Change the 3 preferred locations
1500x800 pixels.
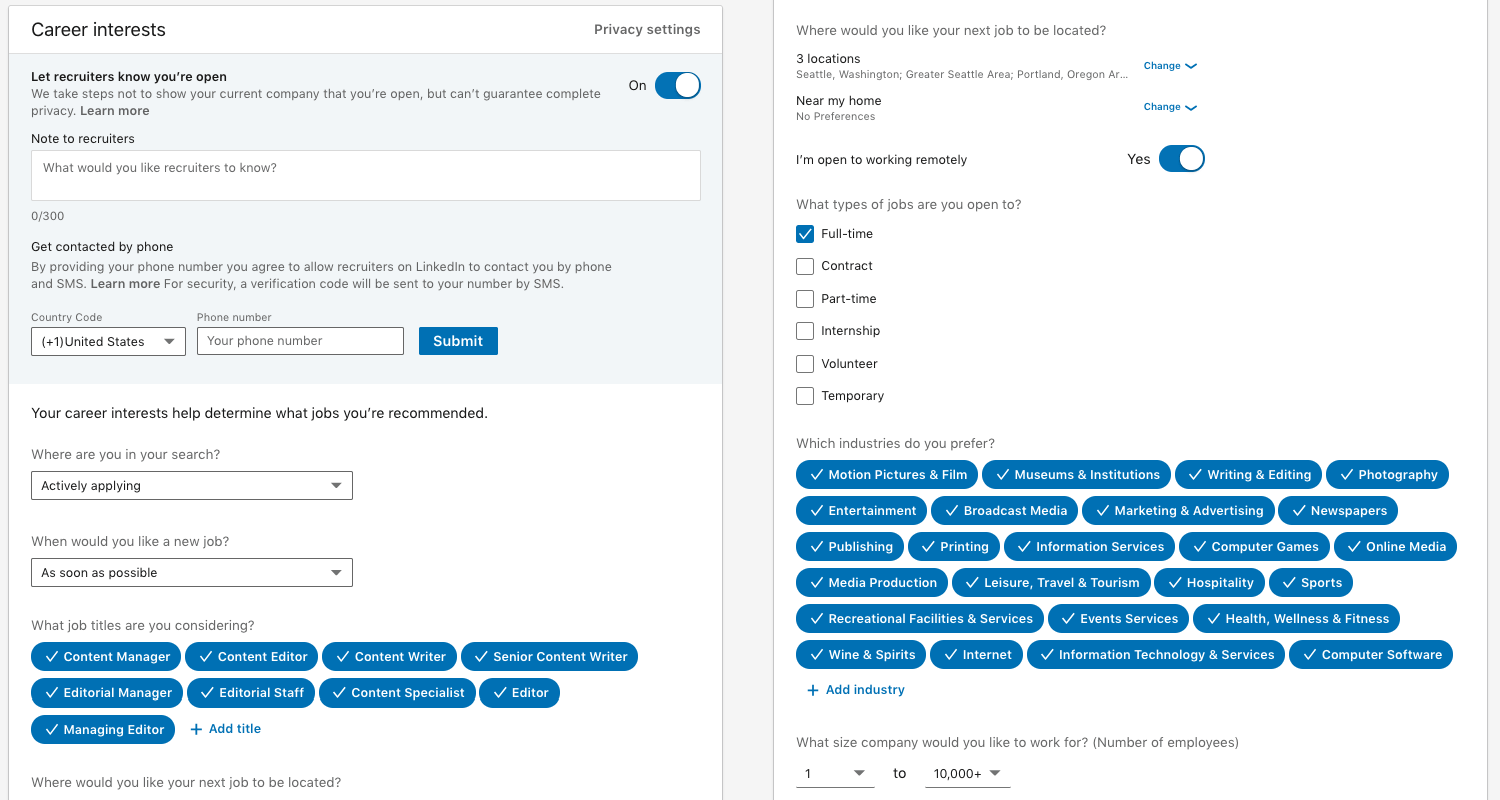pyautogui.click(x=1169, y=65)
